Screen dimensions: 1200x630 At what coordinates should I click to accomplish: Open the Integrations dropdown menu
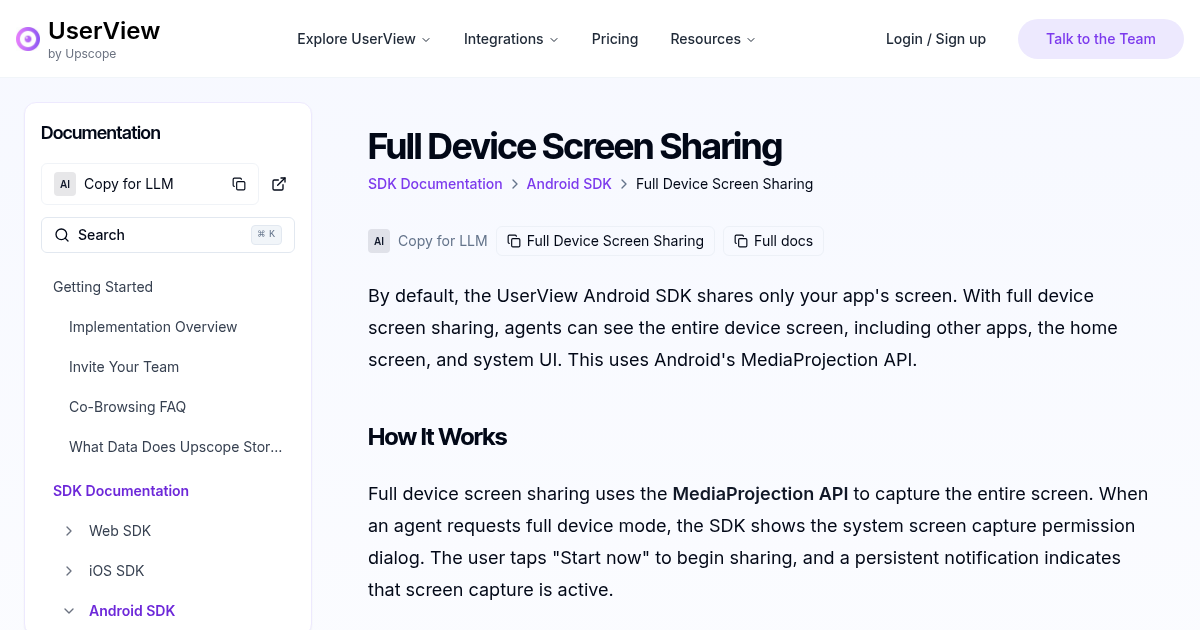(511, 39)
